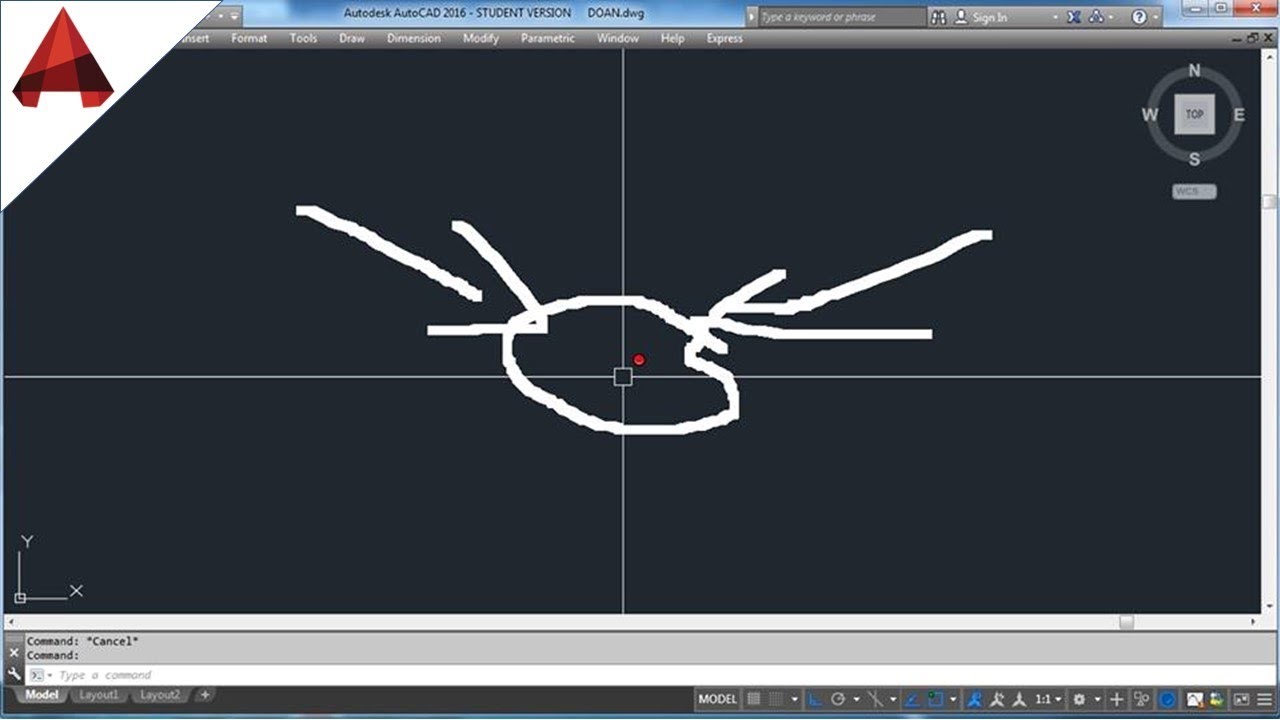Viewport: 1280px width, 720px height.
Task: Click the Sign In button
Action: pyautogui.click(x=981, y=17)
